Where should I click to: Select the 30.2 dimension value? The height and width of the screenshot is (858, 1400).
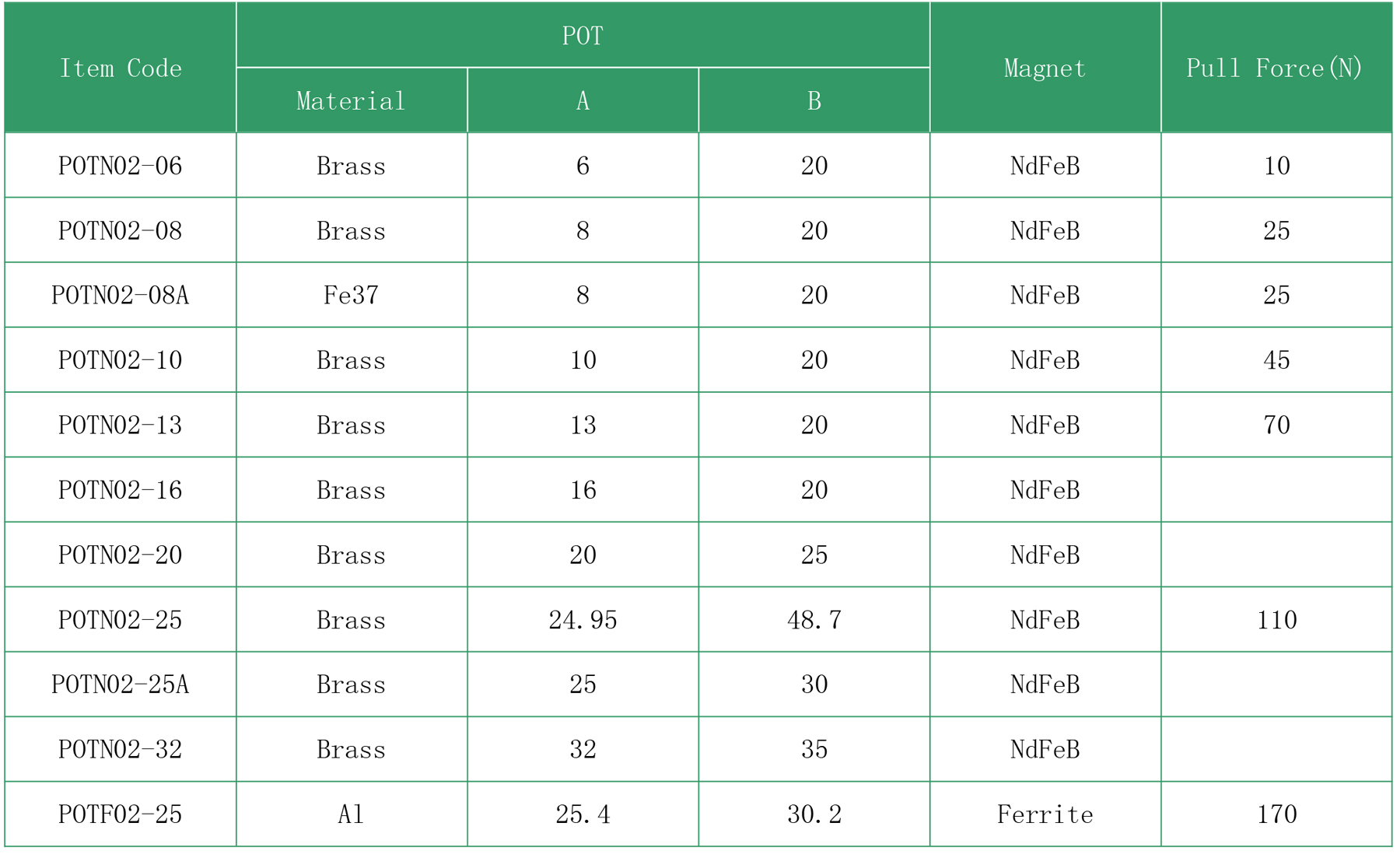814,814
